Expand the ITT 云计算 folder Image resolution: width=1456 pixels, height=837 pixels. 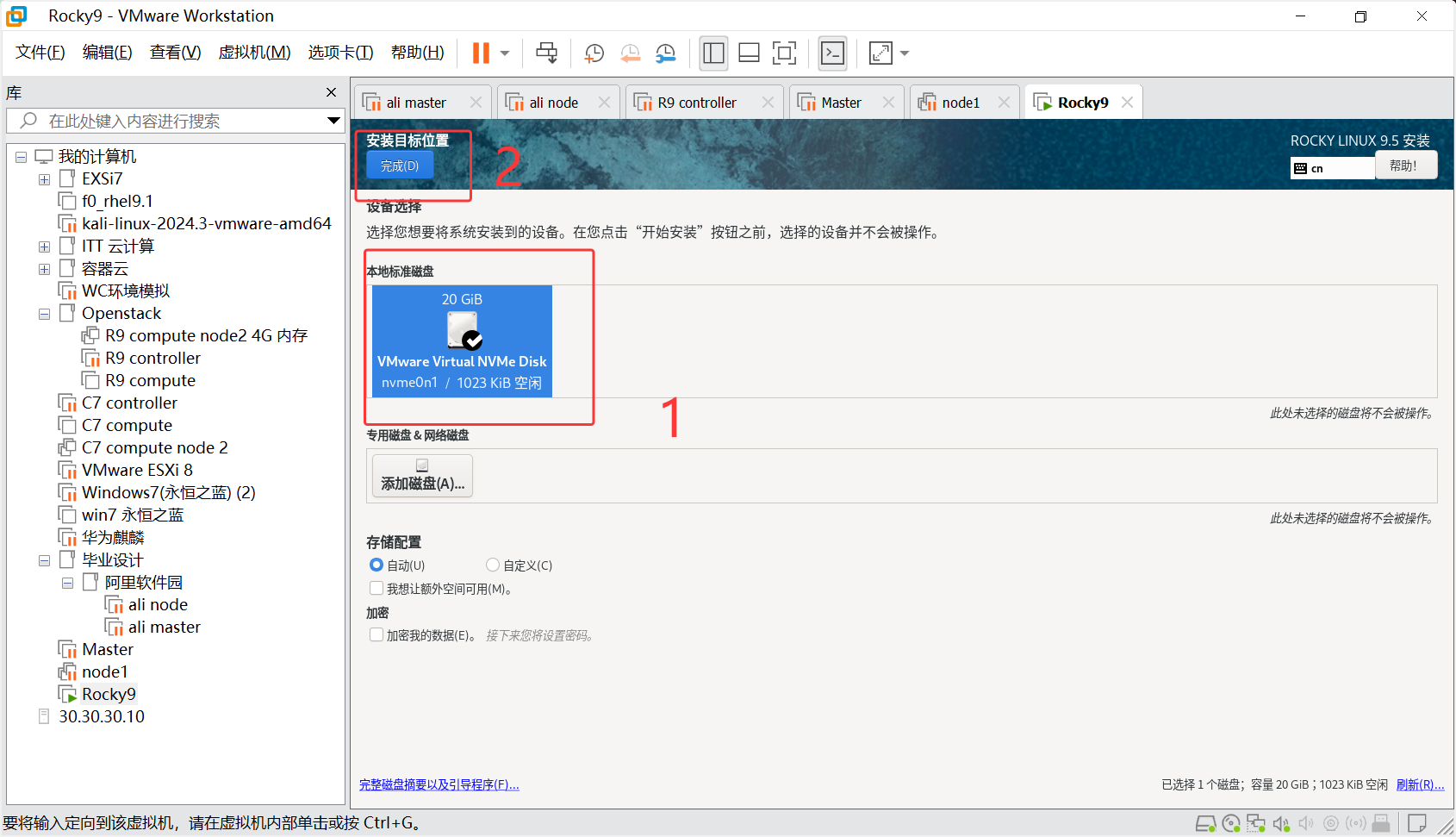pyautogui.click(x=44, y=247)
